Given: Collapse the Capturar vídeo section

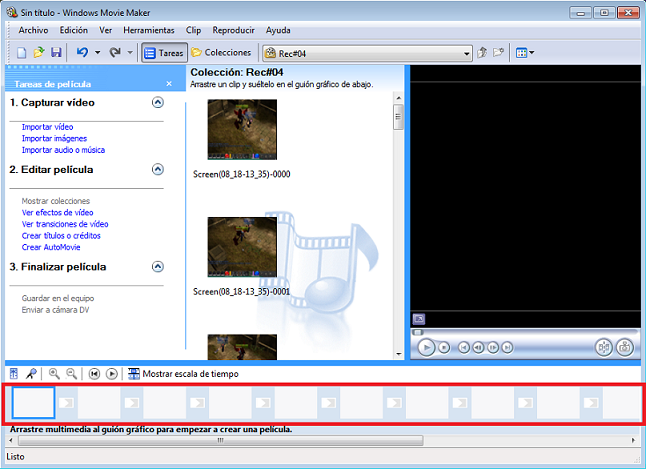Looking at the screenshot, I should (x=158, y=102).
